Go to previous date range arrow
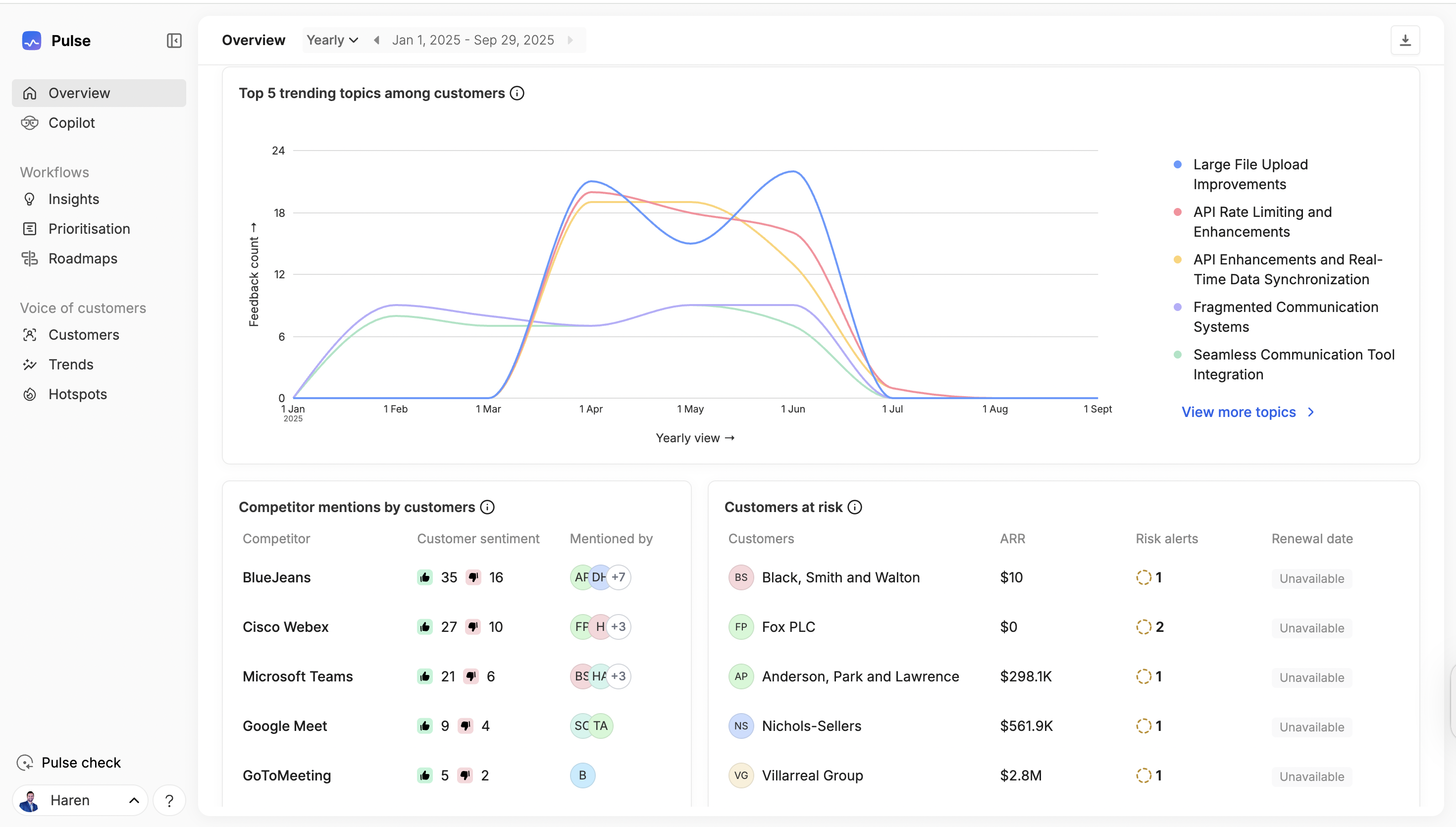This screenshot has height=827, width=1456. click(x=376, y=40)
